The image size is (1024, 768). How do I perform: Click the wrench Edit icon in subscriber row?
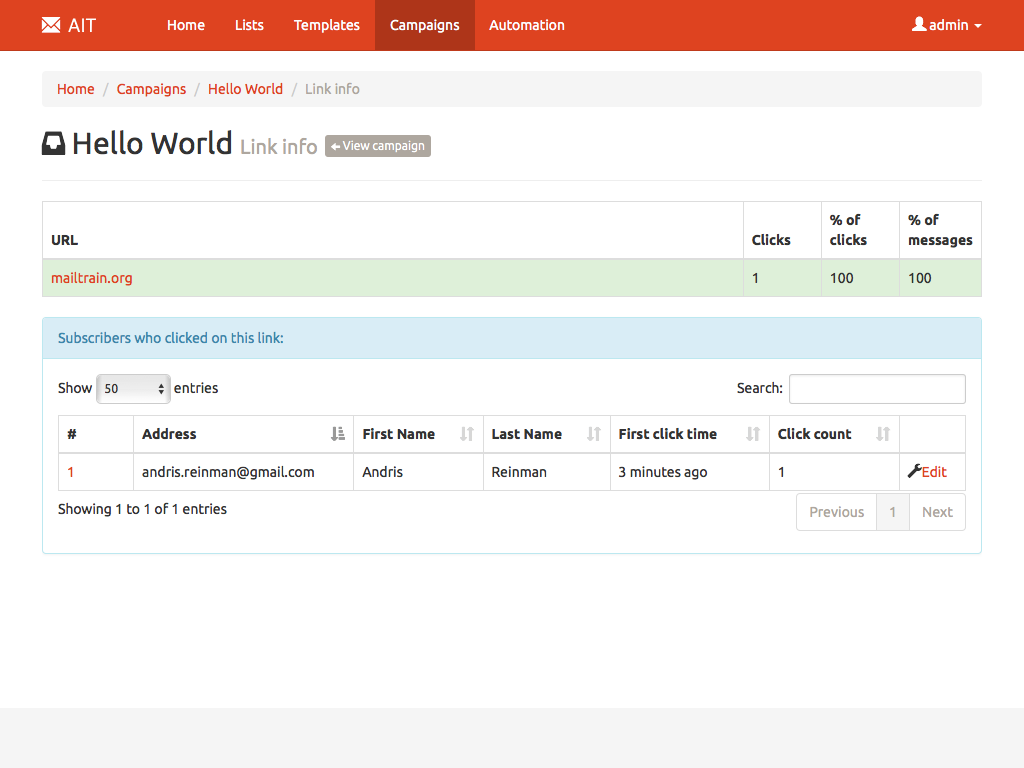click(914, 471)
